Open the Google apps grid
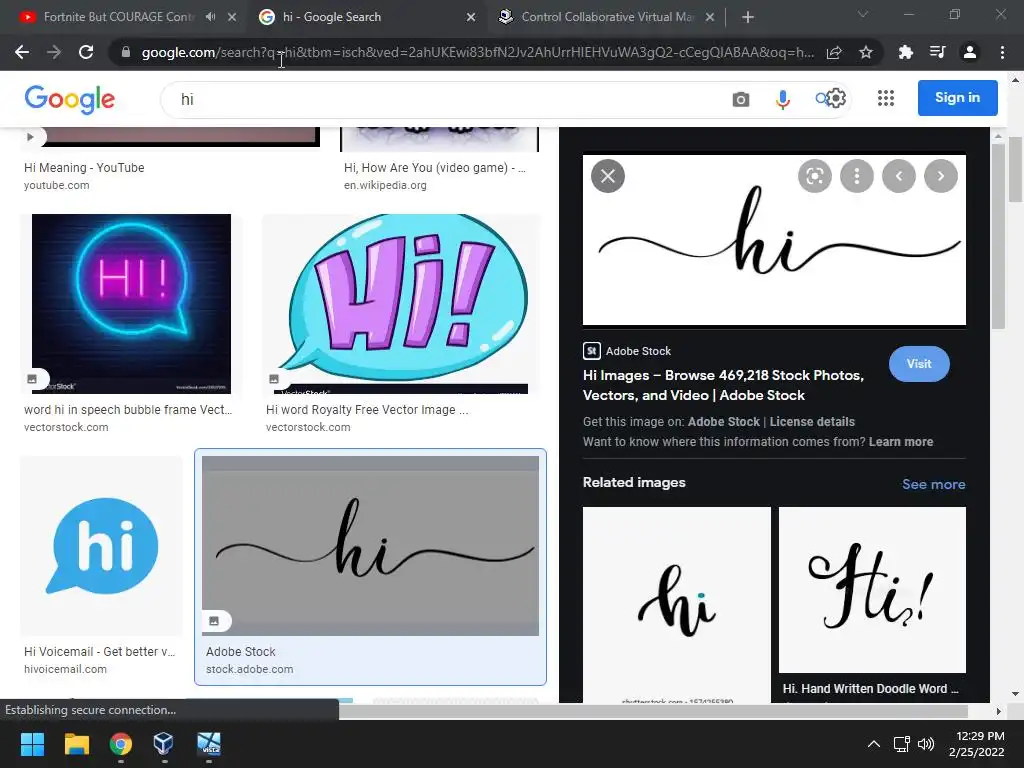Image resolution: width=1024 pixels, height=768 pixels. (886, 99)
